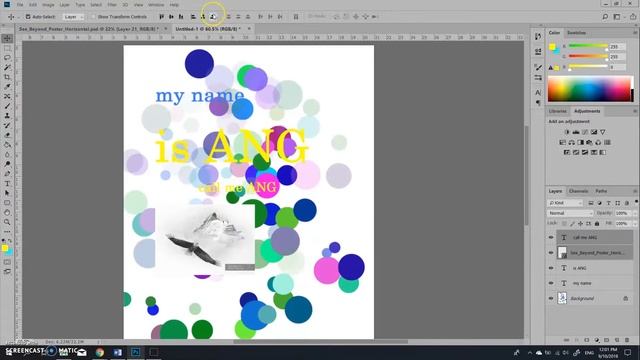Open the Normal blend mode dropdown
640x360 pixels.
tap(570, 213)
